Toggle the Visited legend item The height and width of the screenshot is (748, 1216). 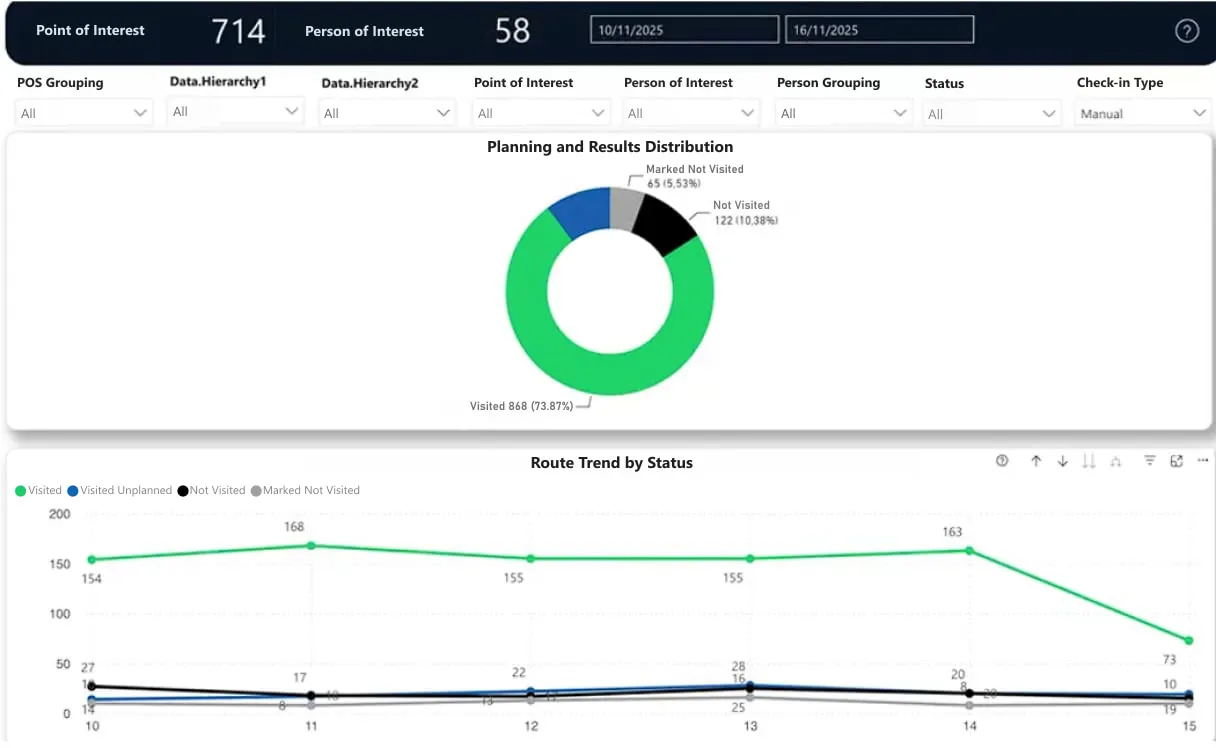tap(39, 490)
